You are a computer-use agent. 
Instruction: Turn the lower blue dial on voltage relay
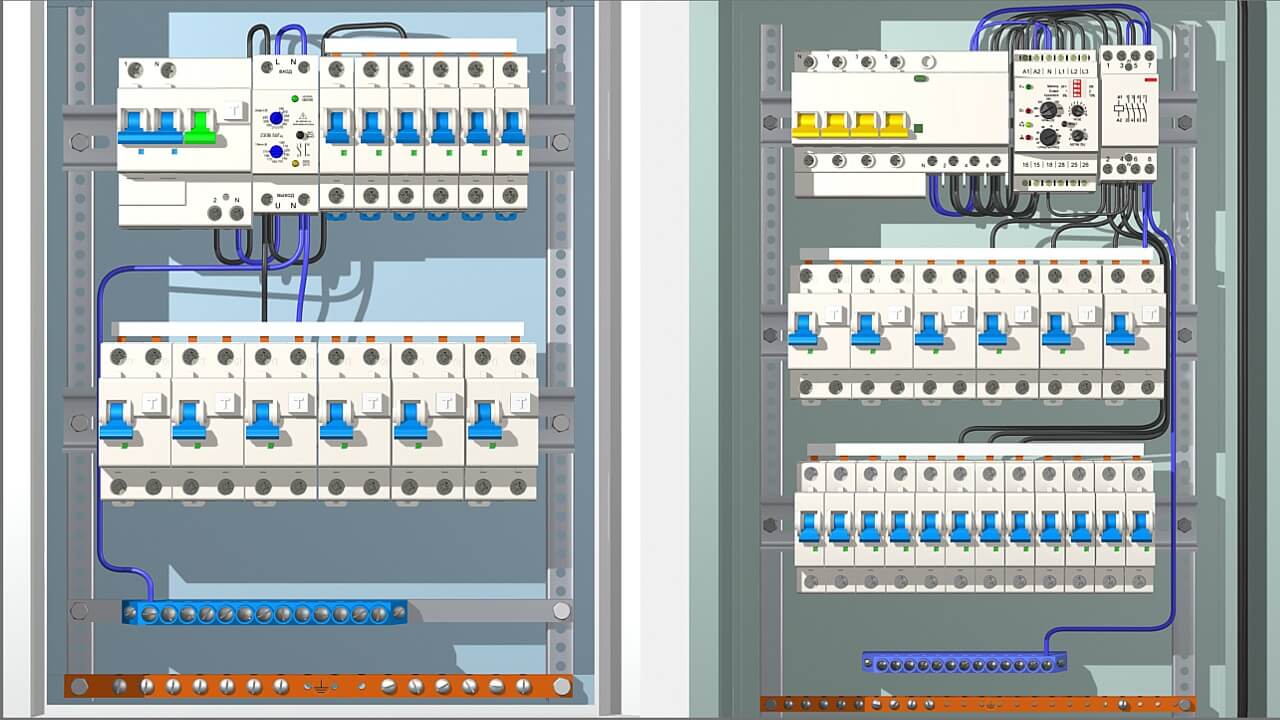(277, 152)
